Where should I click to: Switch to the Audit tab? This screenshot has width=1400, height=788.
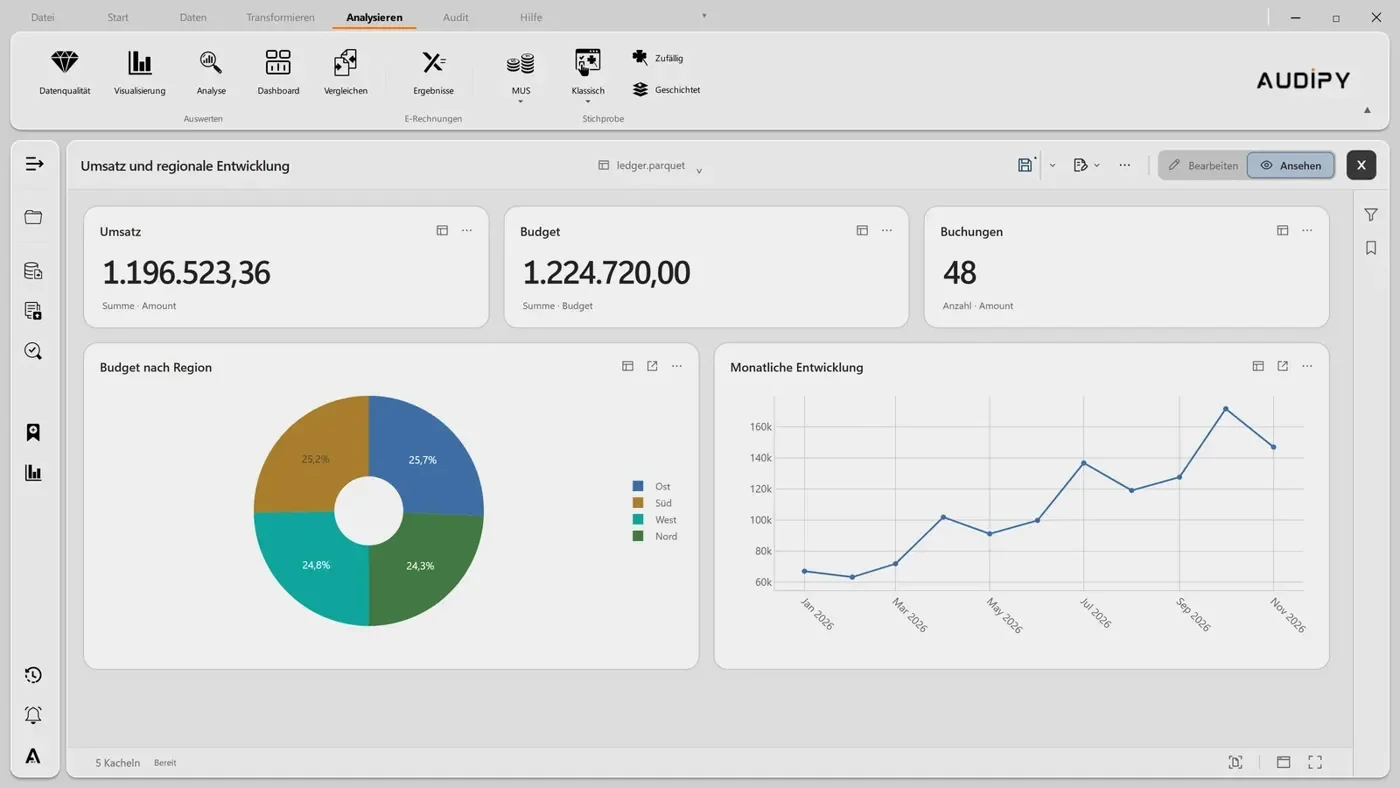pyautogui.click(x=456, y=17)
